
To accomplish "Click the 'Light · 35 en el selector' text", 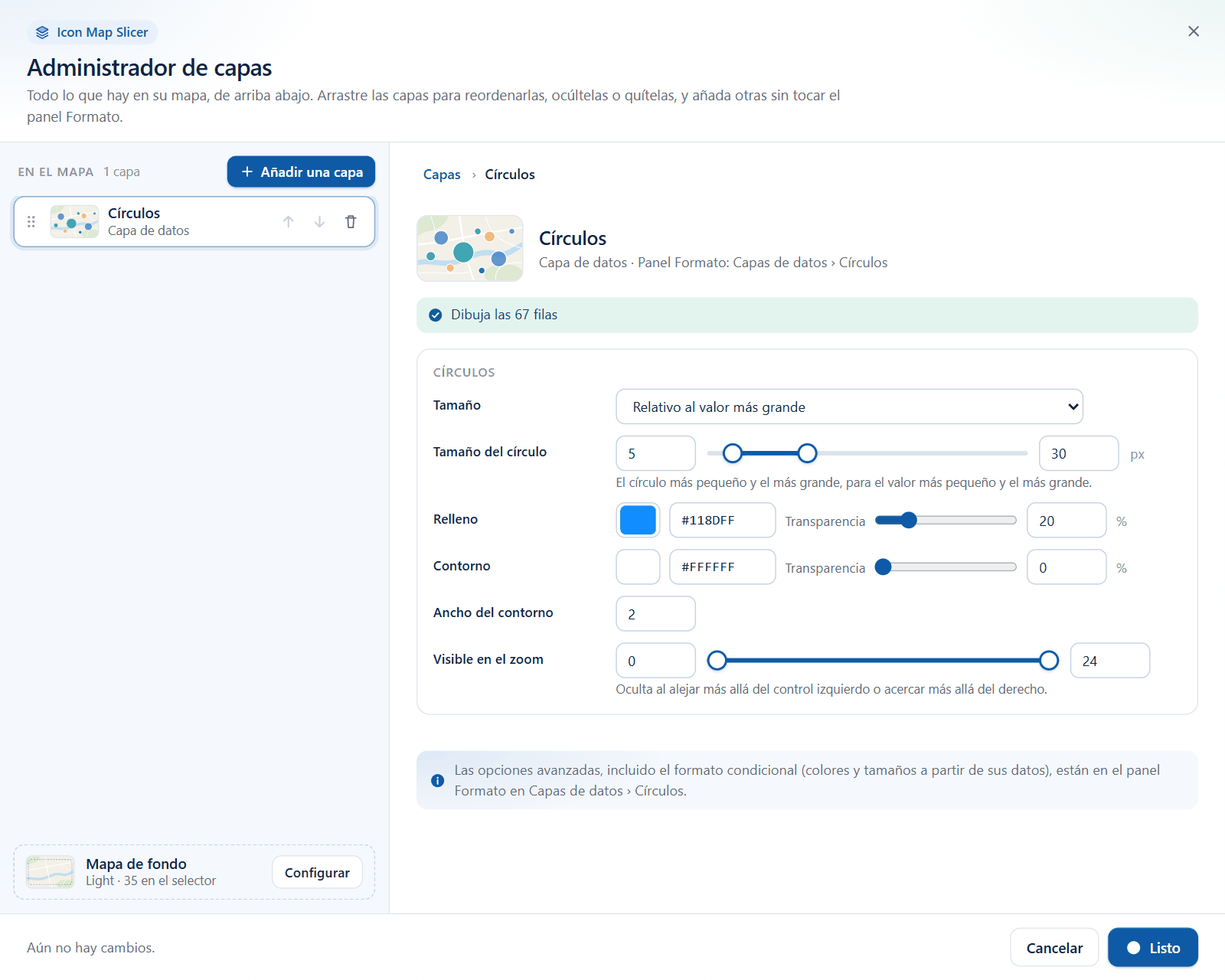I will [x=151, y=880].
